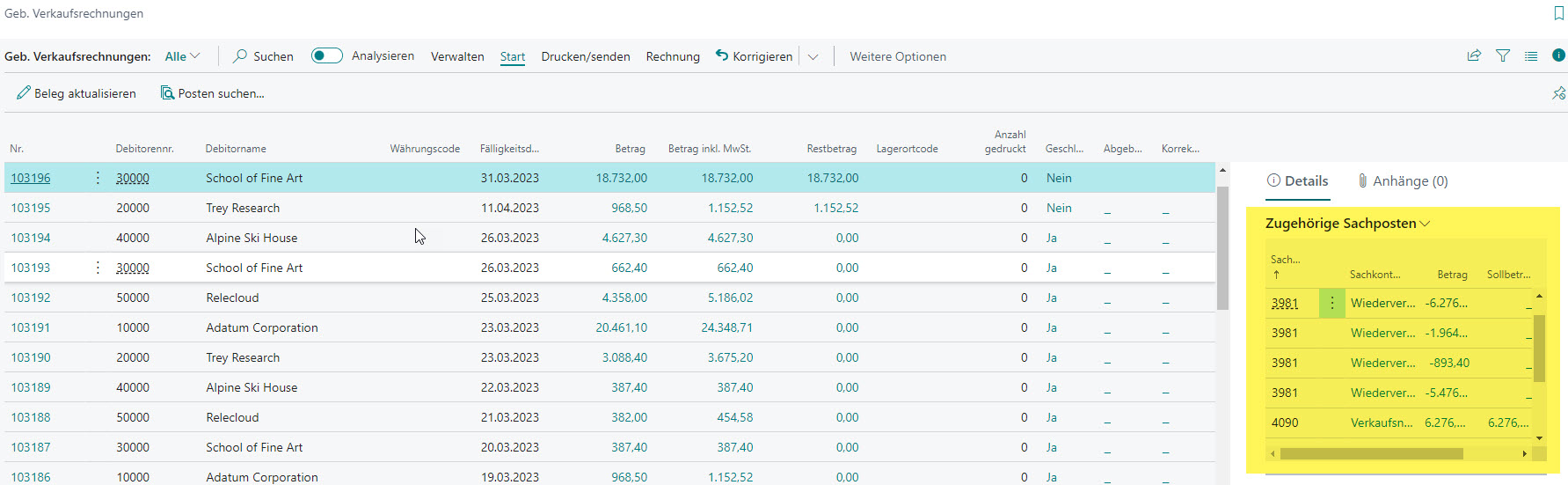The image size is (1568, 485).
Task: Click the Suchen button label
Action: pos(273,56)
